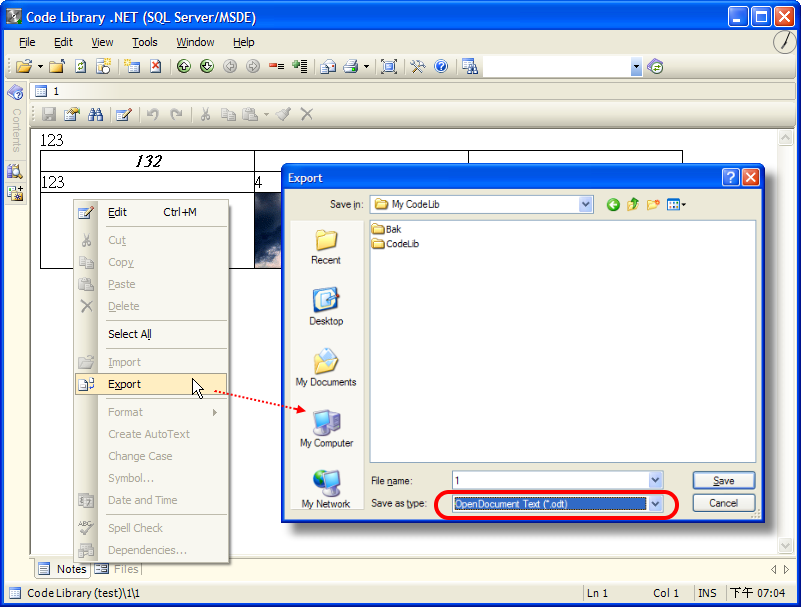Choose Export from the context menu
Image resolution: width=801 pixels, height=607 pixels.
pos(151,384)
